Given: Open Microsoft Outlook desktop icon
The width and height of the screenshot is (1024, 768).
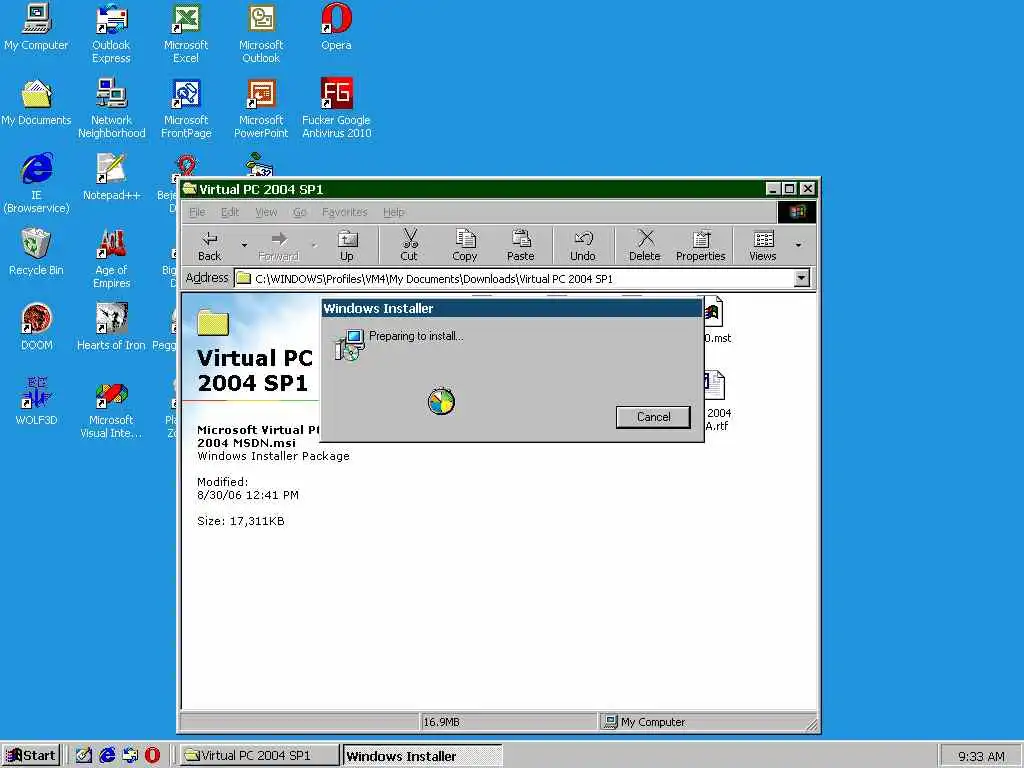Looking at the screenshot, I should click(261, 34).
